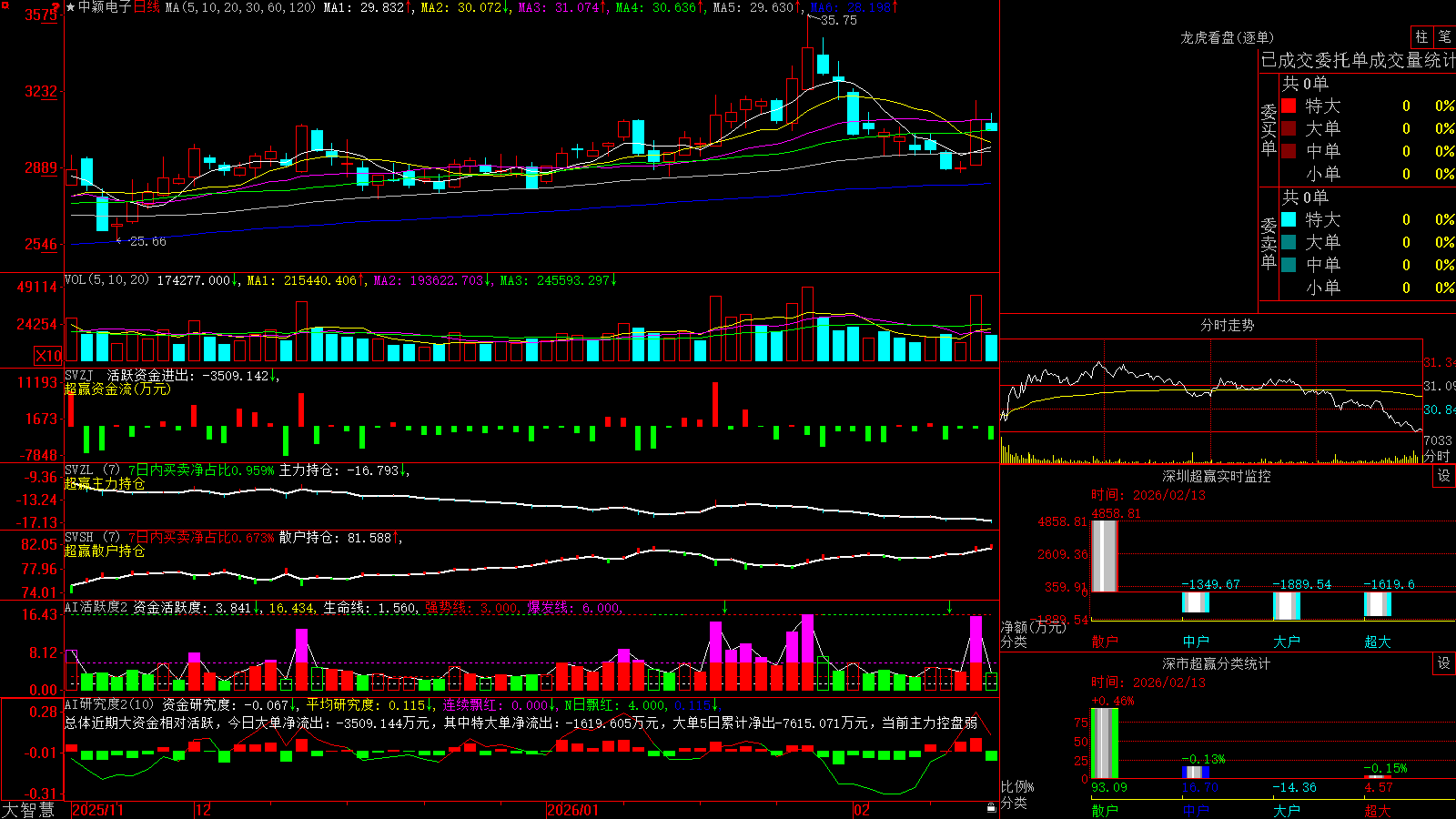The image size is (1456, 819).
Task: Click the MA(5,10,20,30,60,120) indicator label
Action: (240, 7)
